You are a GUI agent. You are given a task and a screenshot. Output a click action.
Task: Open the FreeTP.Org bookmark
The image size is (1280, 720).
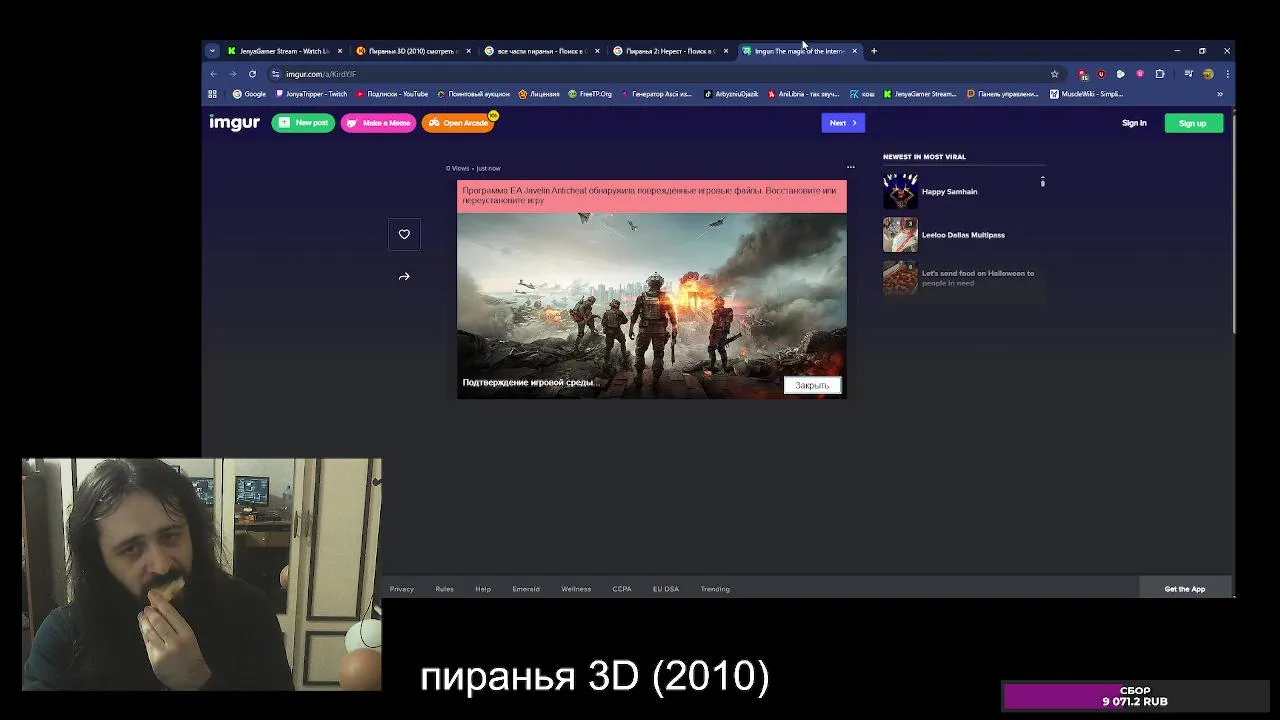pos(590,94)
